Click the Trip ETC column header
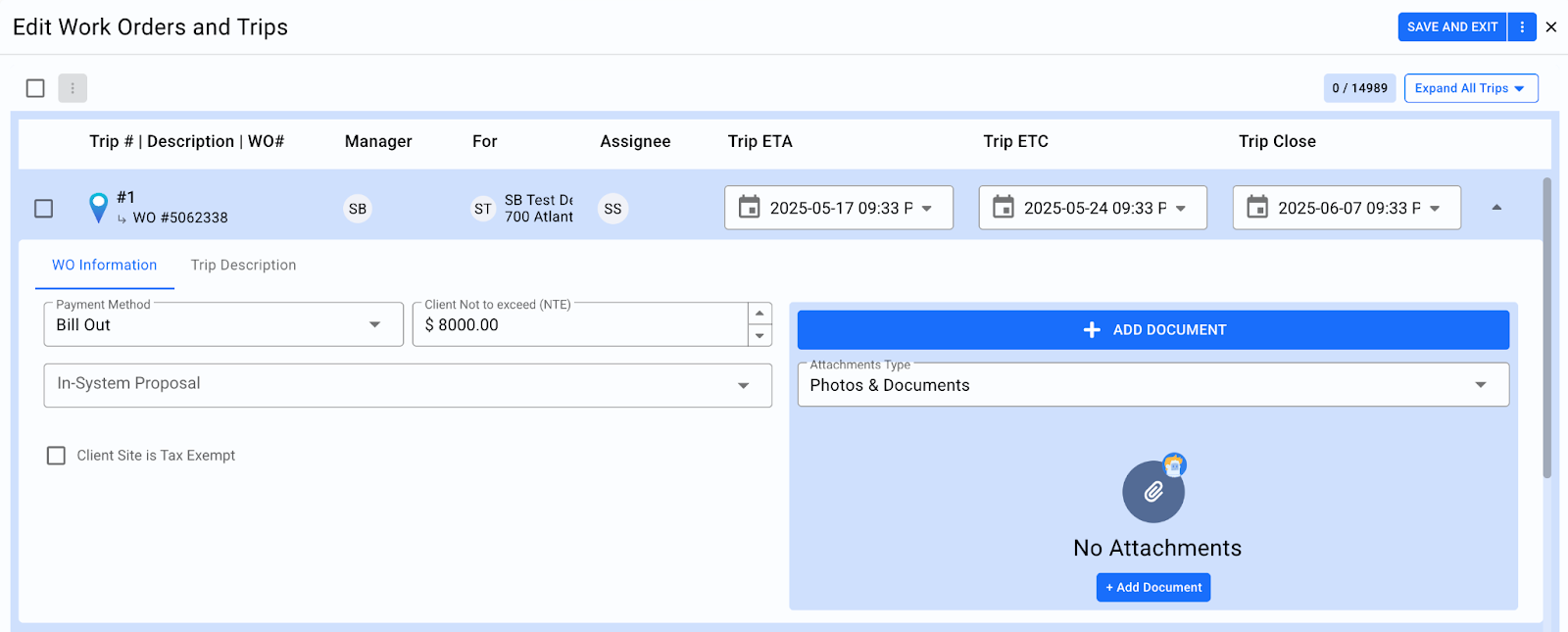 click(1015, 141)
